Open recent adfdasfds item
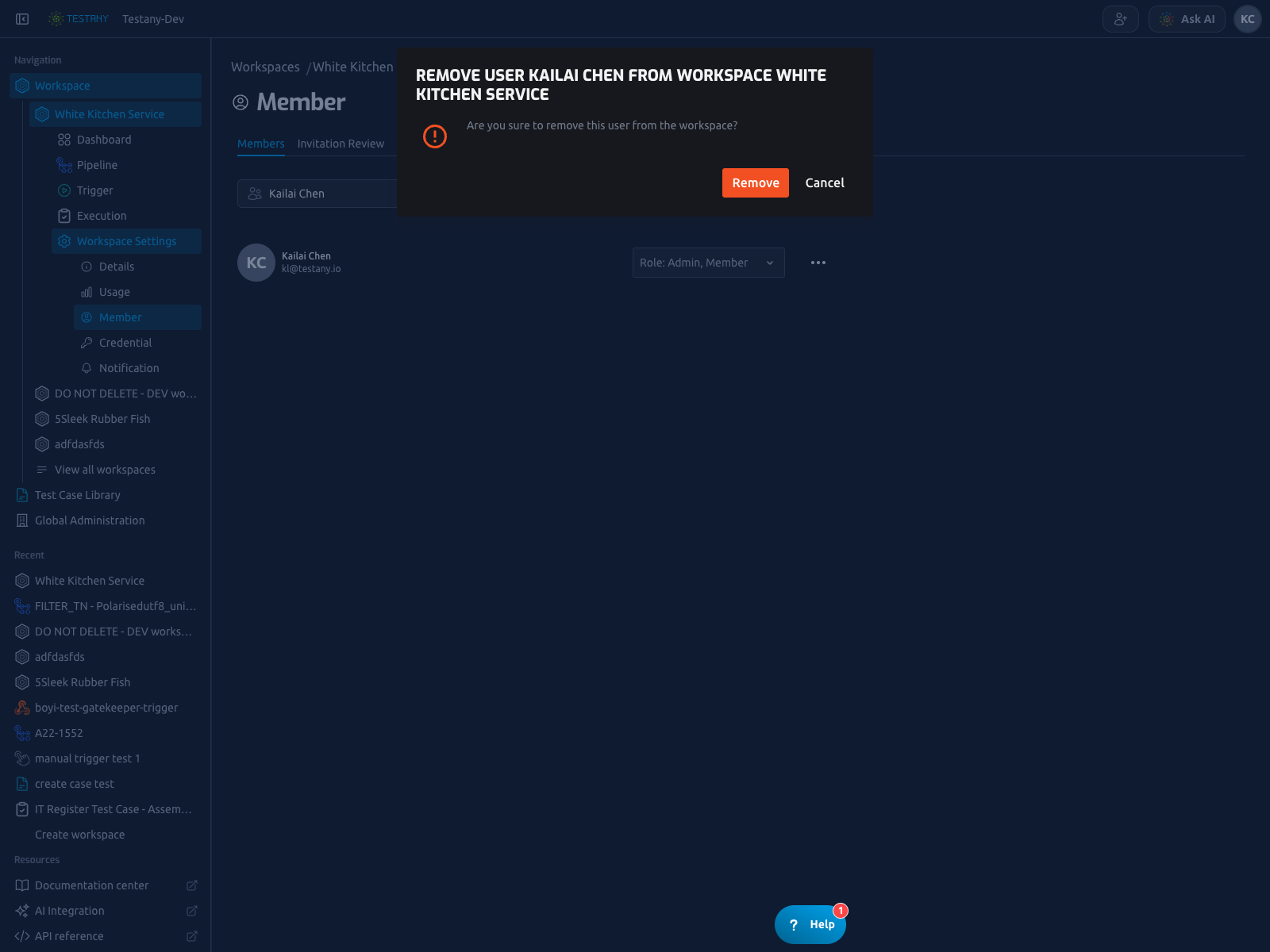 [x=106, y=657]
